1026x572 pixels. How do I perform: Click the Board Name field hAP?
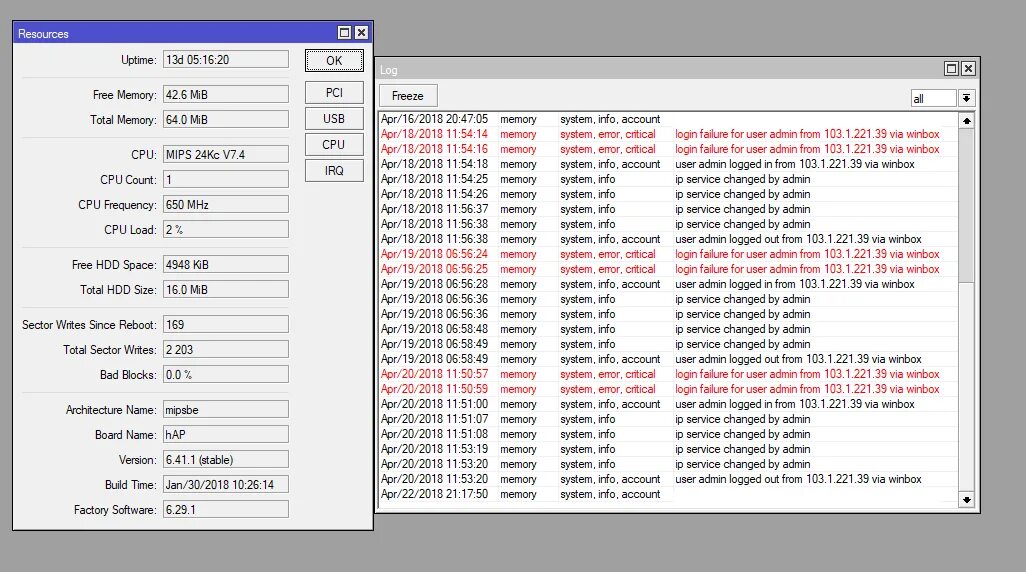(226, 435)
